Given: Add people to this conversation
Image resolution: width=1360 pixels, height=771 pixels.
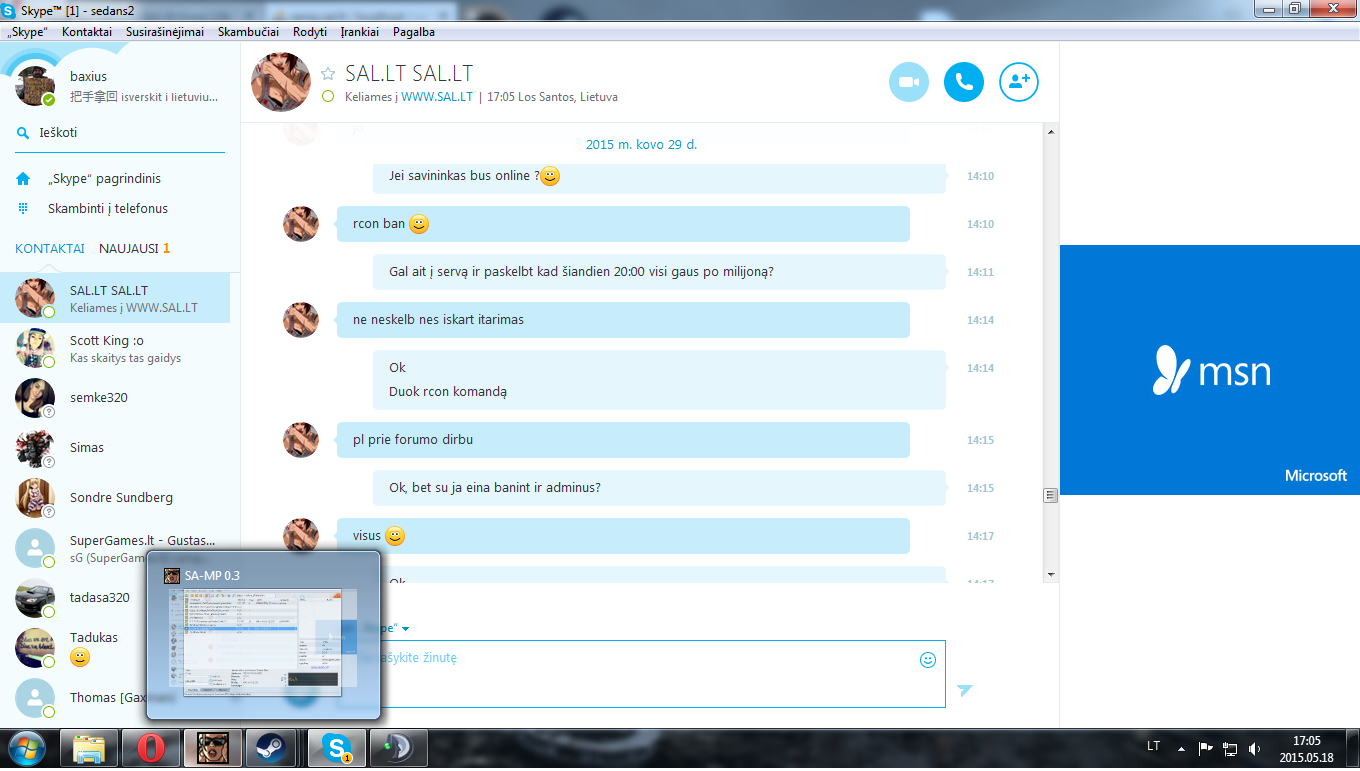Looking at the screenshot, I should [1019, 82].
